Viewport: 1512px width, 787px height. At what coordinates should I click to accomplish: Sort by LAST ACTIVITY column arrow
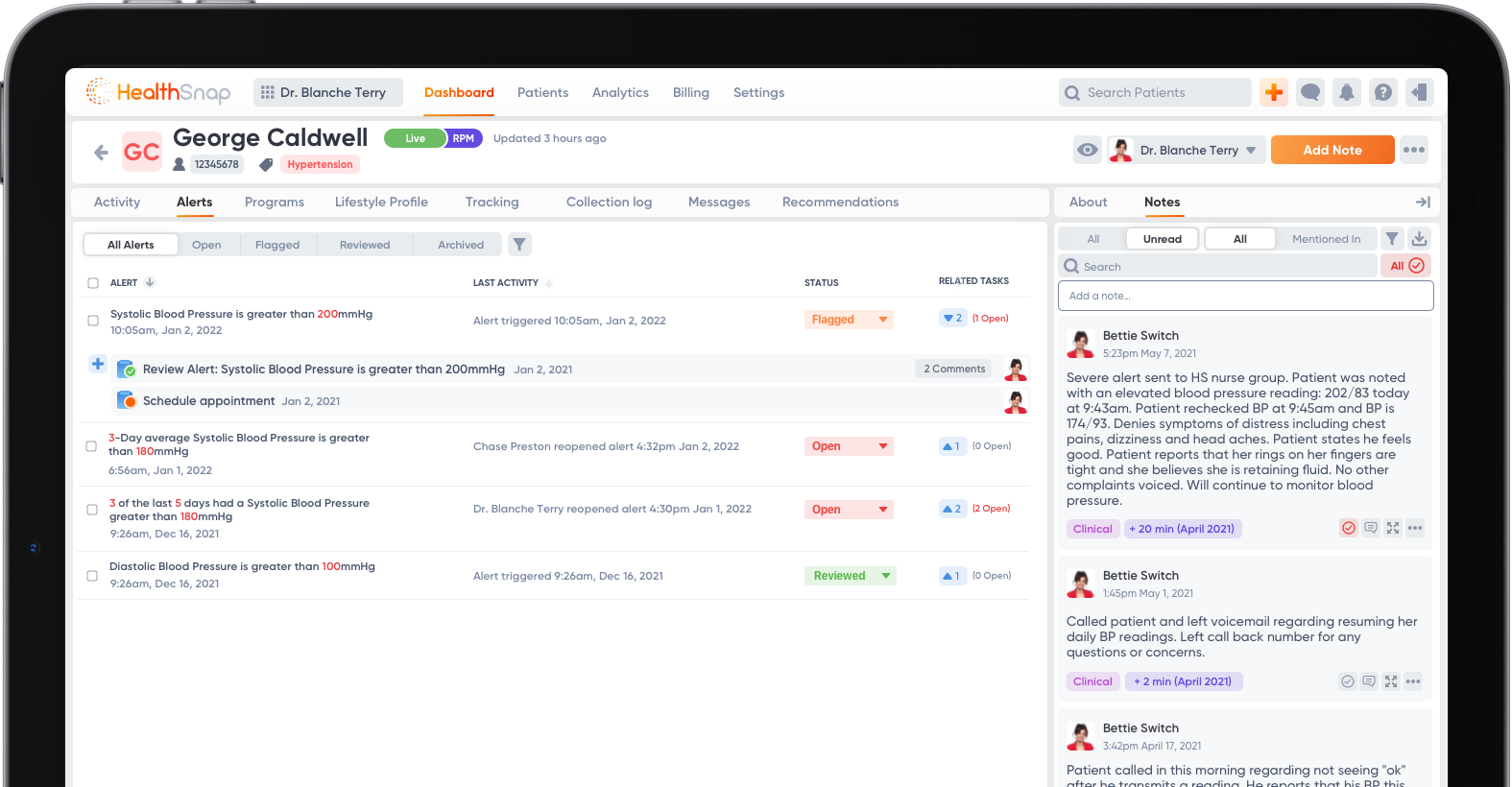coord(549,283)
